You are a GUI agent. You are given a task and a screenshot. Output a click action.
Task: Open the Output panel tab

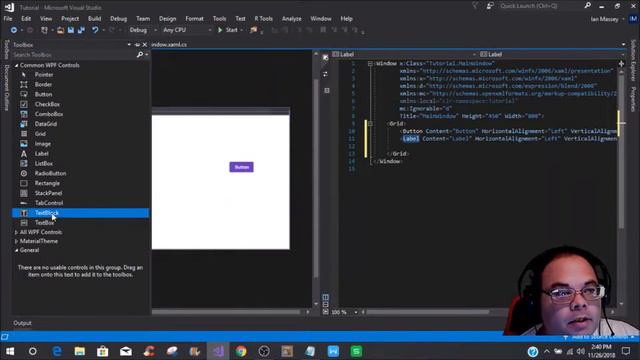[22, 323]
